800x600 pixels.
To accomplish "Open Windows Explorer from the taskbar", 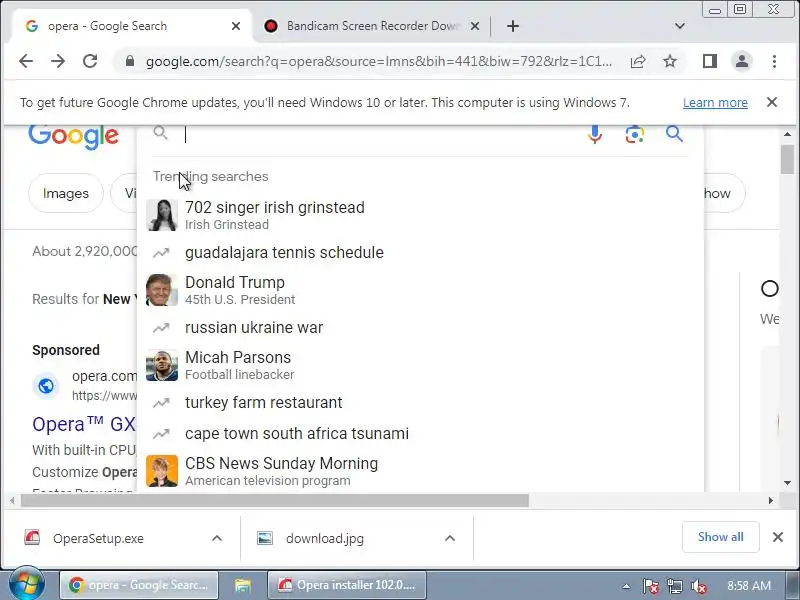I will tap(243, 585).
